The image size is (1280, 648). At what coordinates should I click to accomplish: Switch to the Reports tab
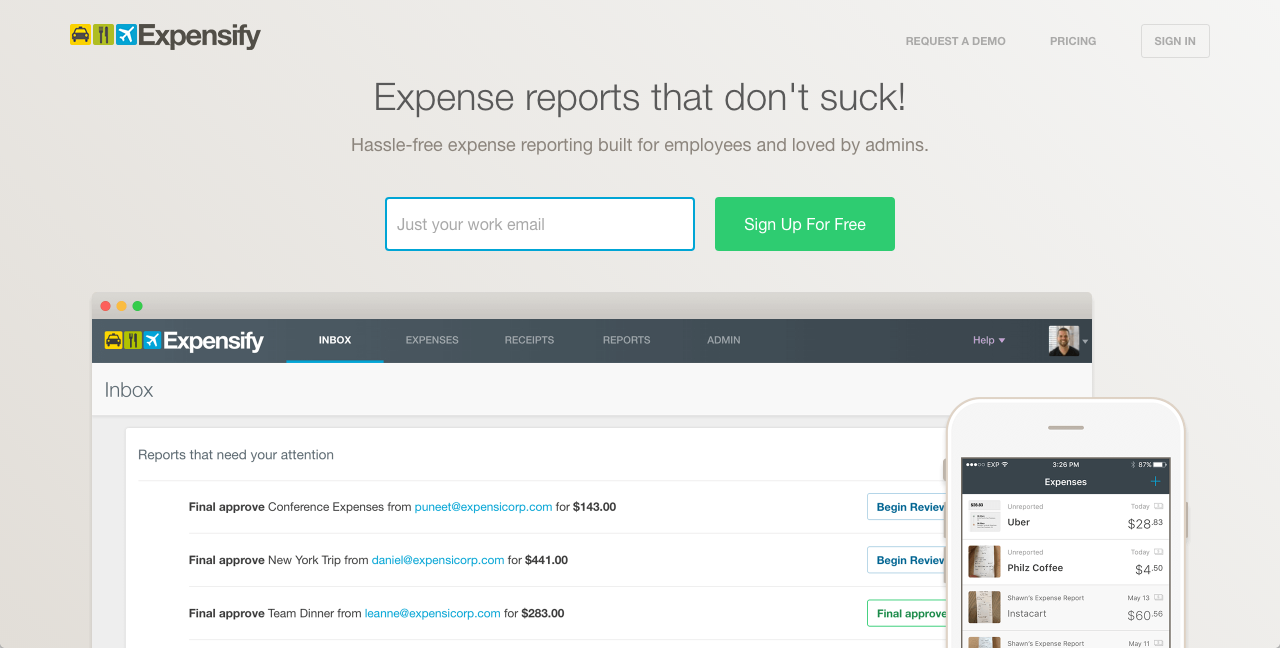[x=626, y=340]
